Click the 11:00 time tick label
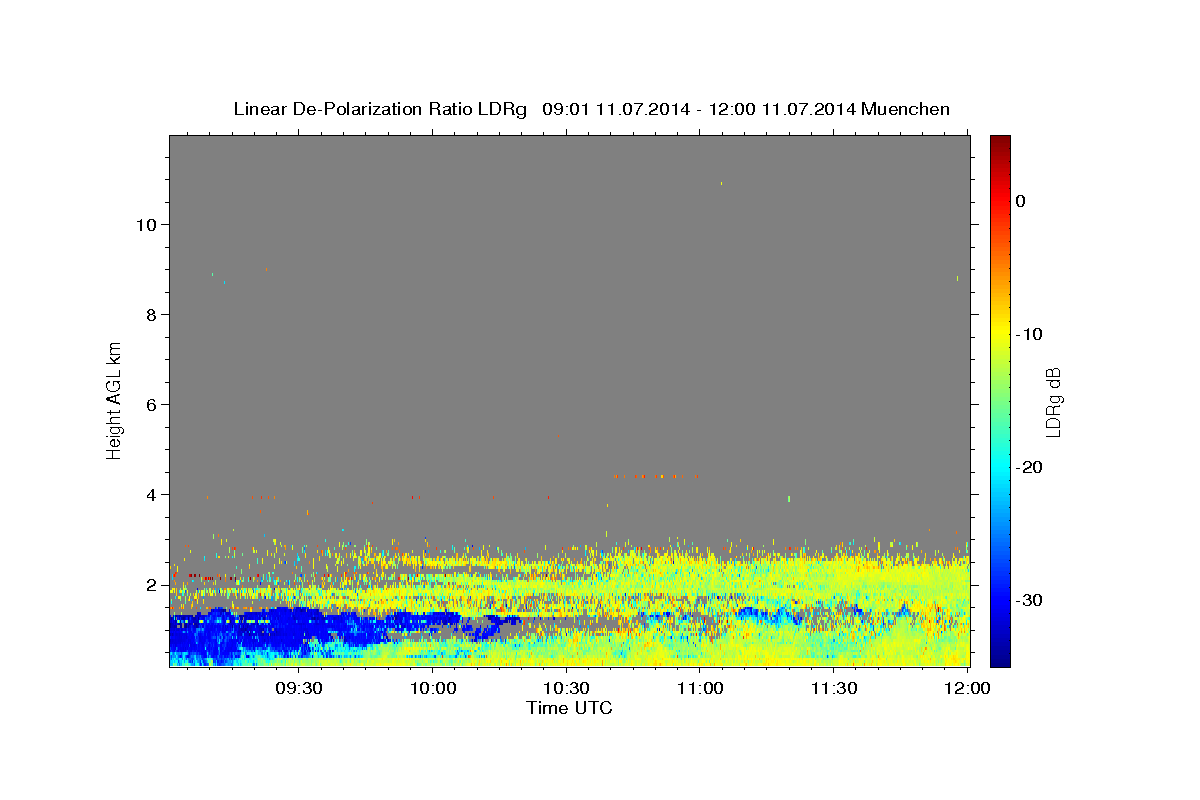Screen dimensions: 1200x800 tap(699, 689)
